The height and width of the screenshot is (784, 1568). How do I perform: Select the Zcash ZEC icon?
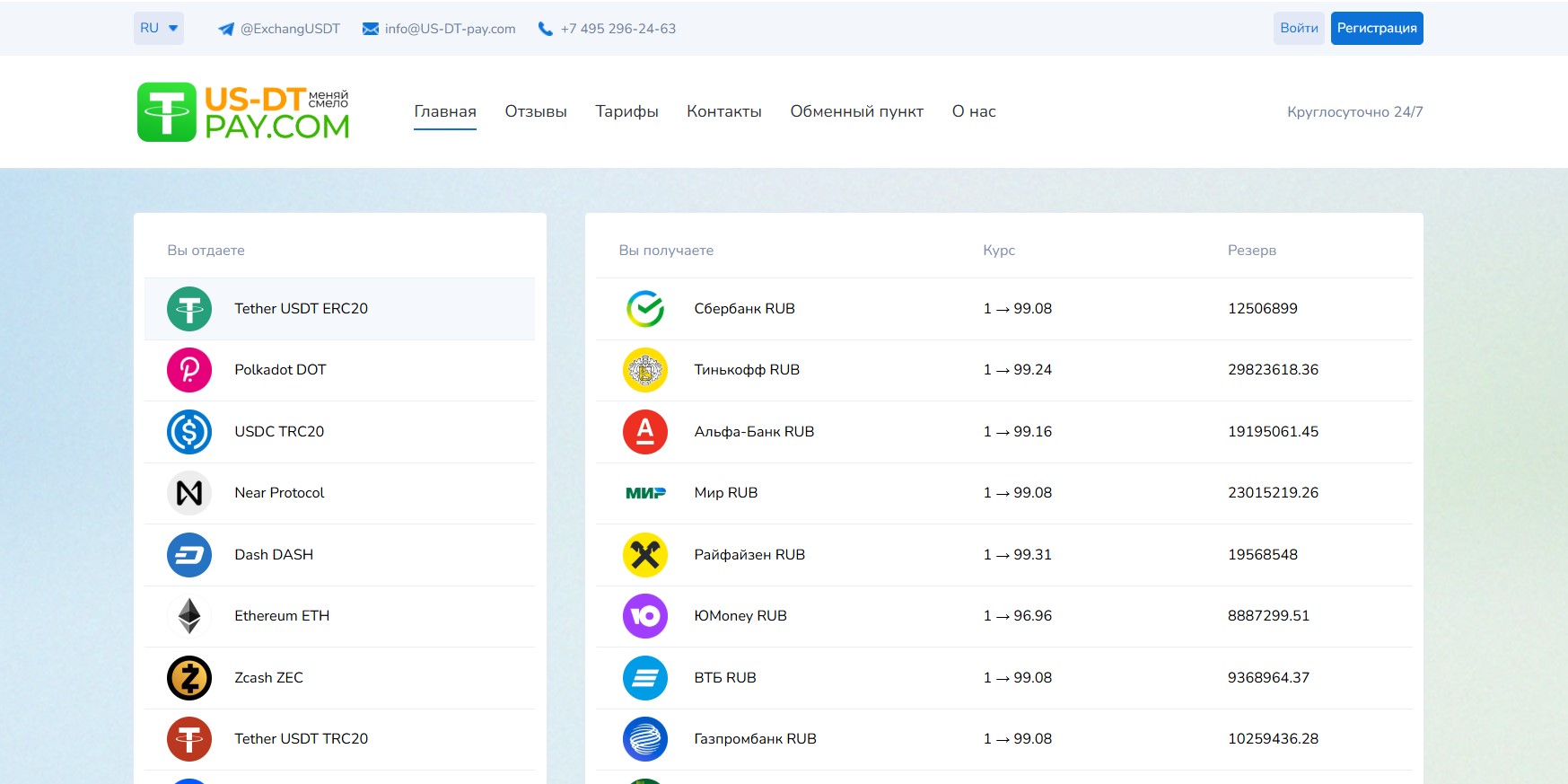click(189, 678)
